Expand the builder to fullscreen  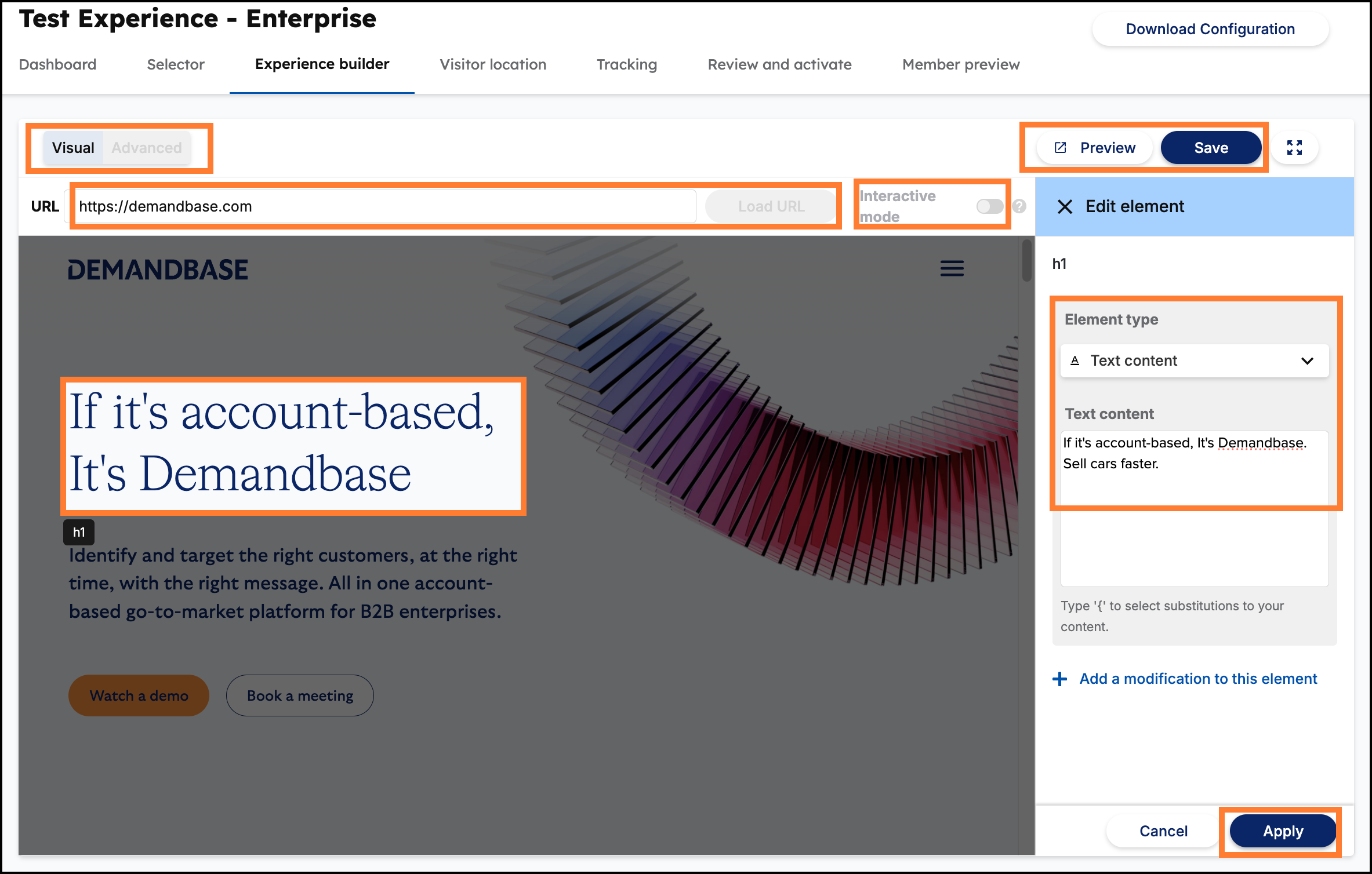point(1294,148)
